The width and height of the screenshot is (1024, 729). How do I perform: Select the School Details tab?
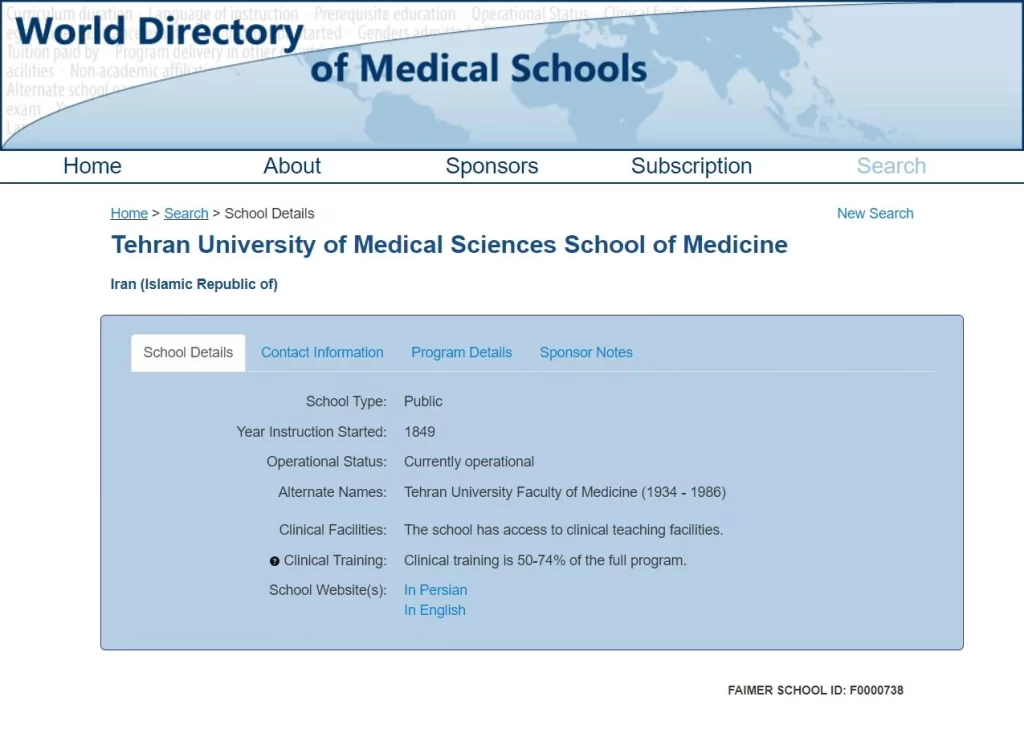(188, 352)
